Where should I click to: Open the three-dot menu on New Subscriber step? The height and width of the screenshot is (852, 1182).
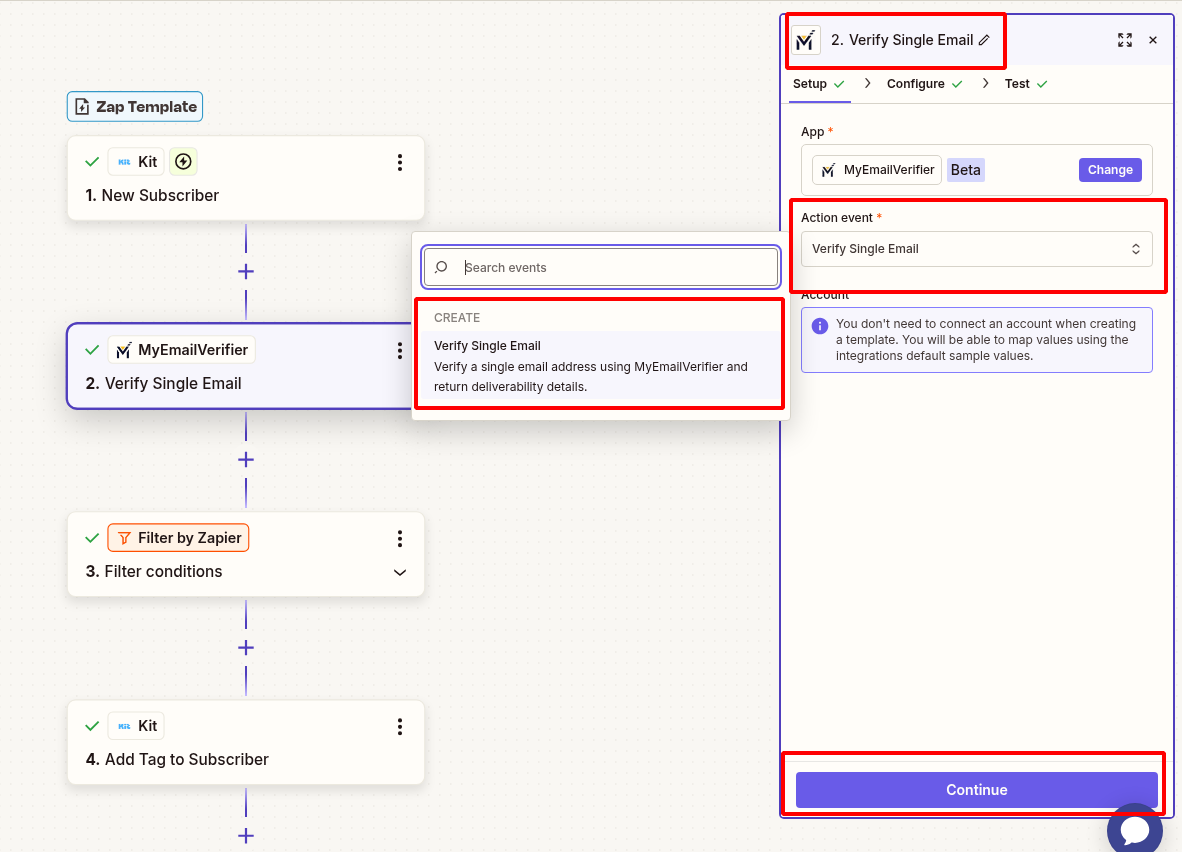[399, 162]
